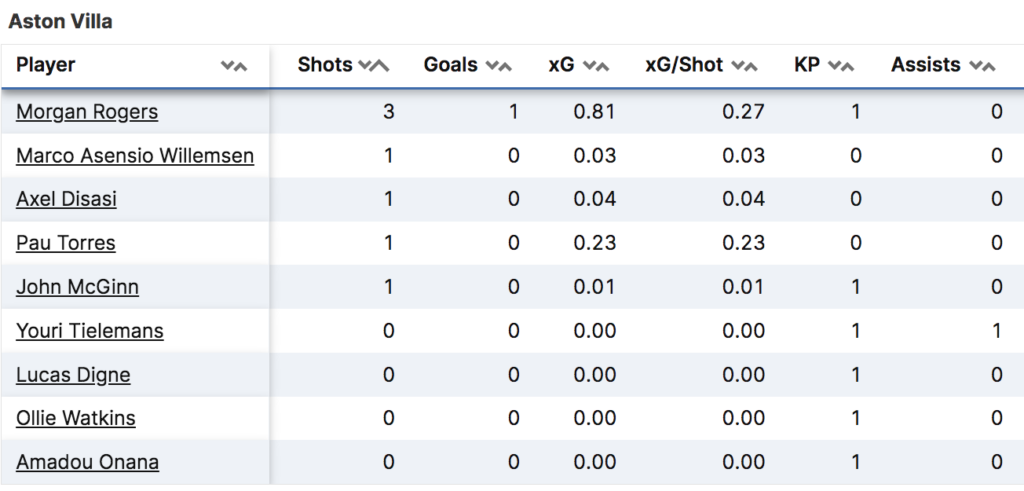This screenshot has width=1024, height=491.
Task: Select the Pau Torres name link
Action: tap(65, 243)
